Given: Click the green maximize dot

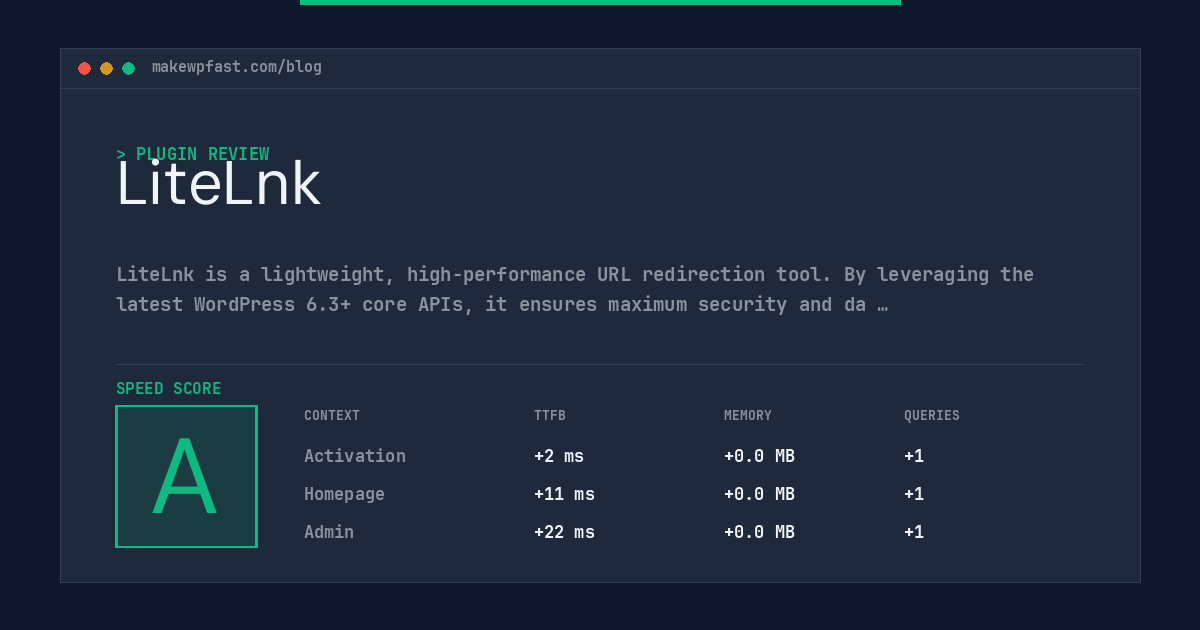Looking at the screenshot, I should coord(128,68).
